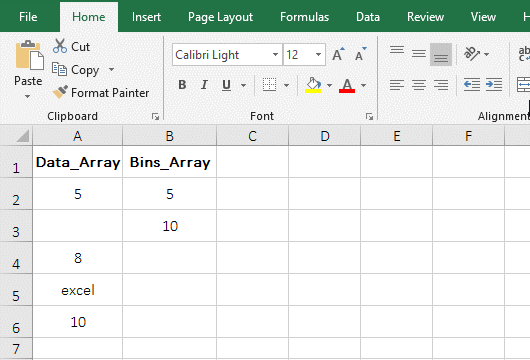Click the Borders icon
The width and height of the screenshot is (530, 360).
pos(269,85)
